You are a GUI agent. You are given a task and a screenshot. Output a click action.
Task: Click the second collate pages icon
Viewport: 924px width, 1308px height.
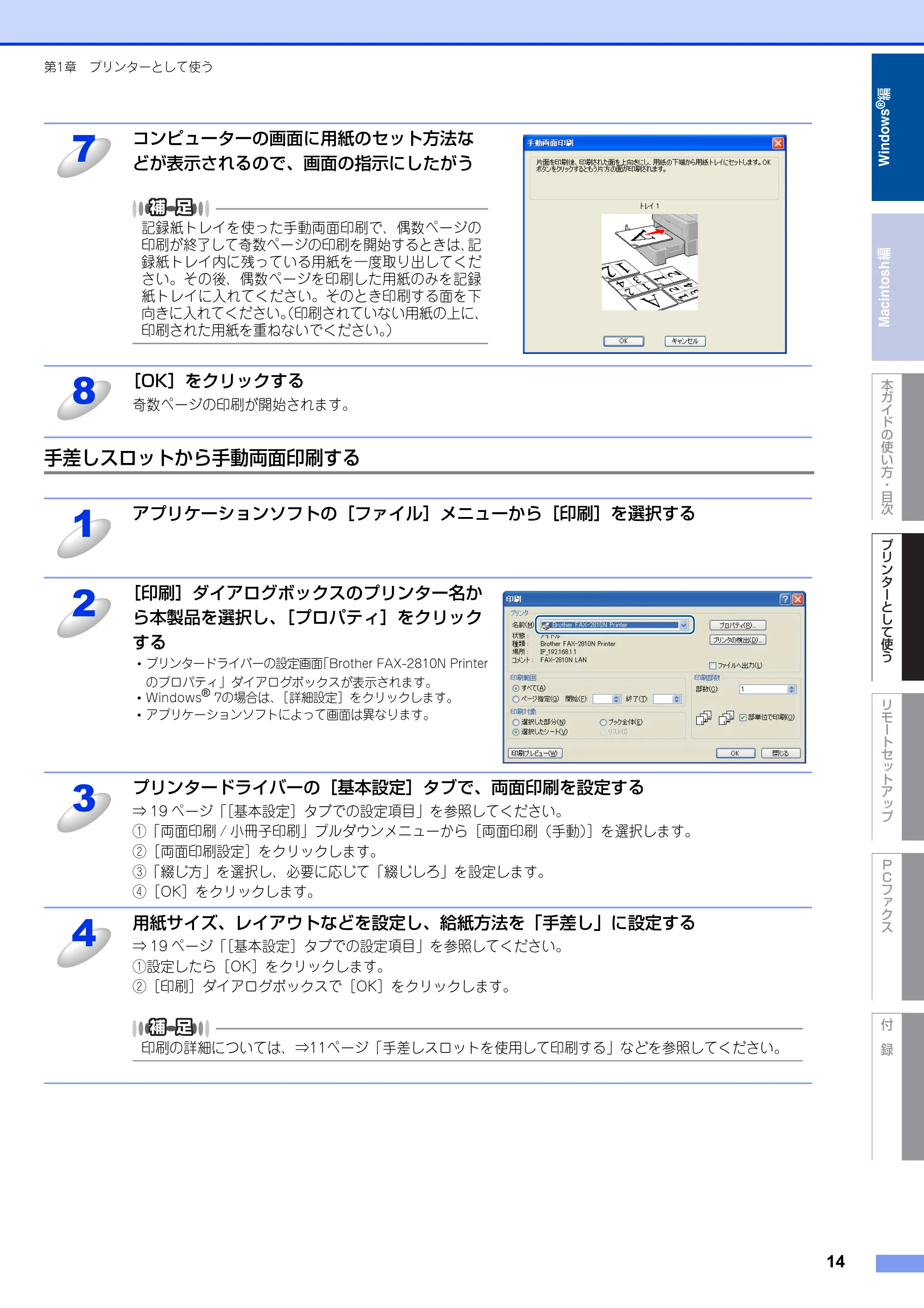[726, 718]
